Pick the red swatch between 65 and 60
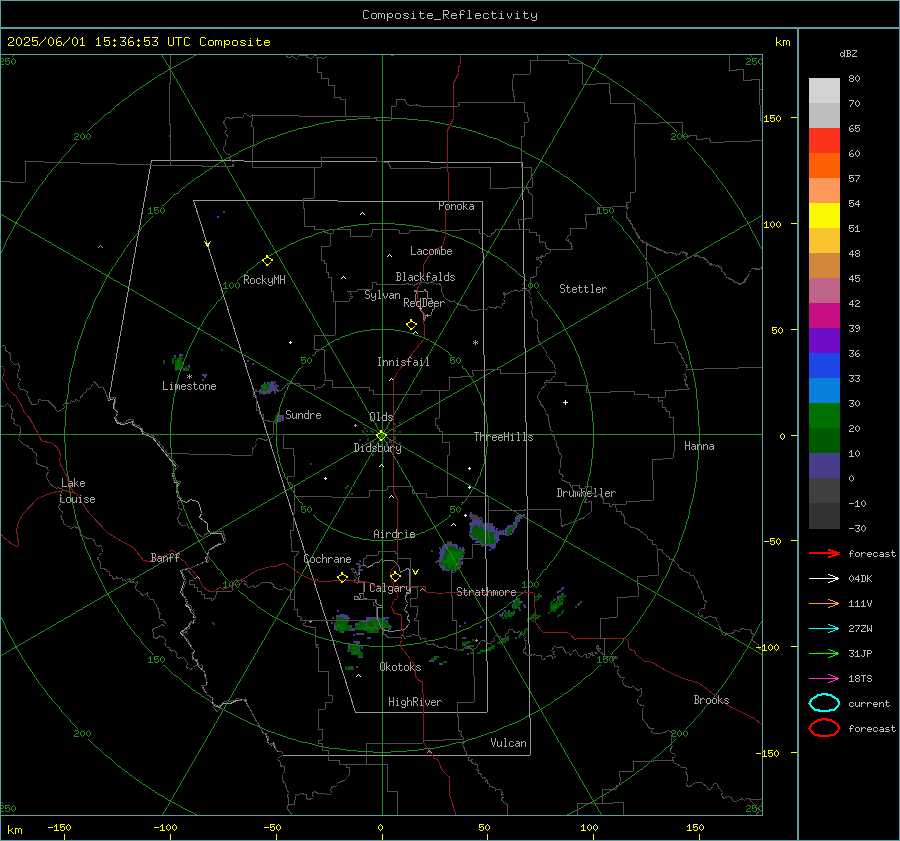Viewport: 900px width, 841px height. [x=824, y=141]
